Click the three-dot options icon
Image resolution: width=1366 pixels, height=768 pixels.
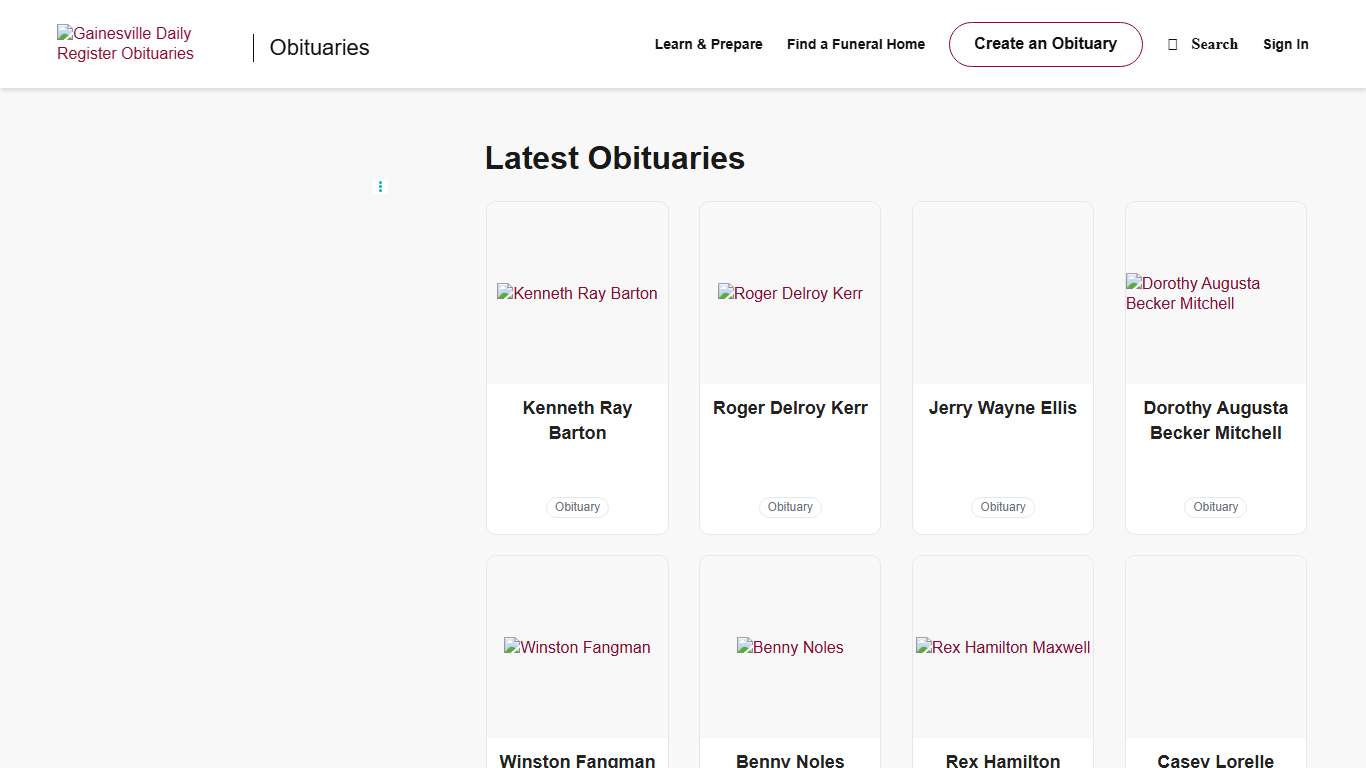pyautogui.click(x=380, y=187)
